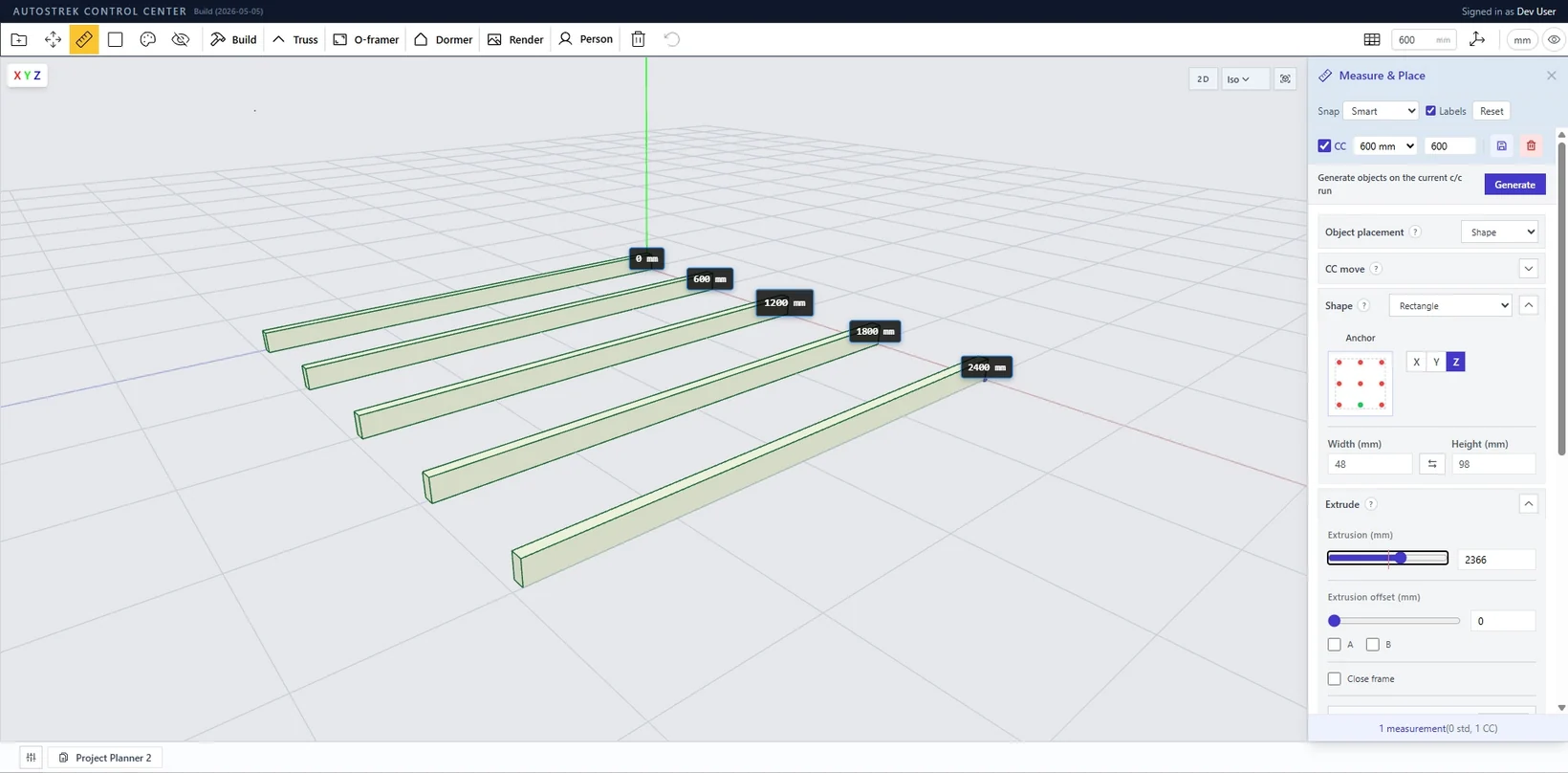The image size is (1568, 773).
Task: Open the Dormer tool
Action: click(x=443, y=39)
